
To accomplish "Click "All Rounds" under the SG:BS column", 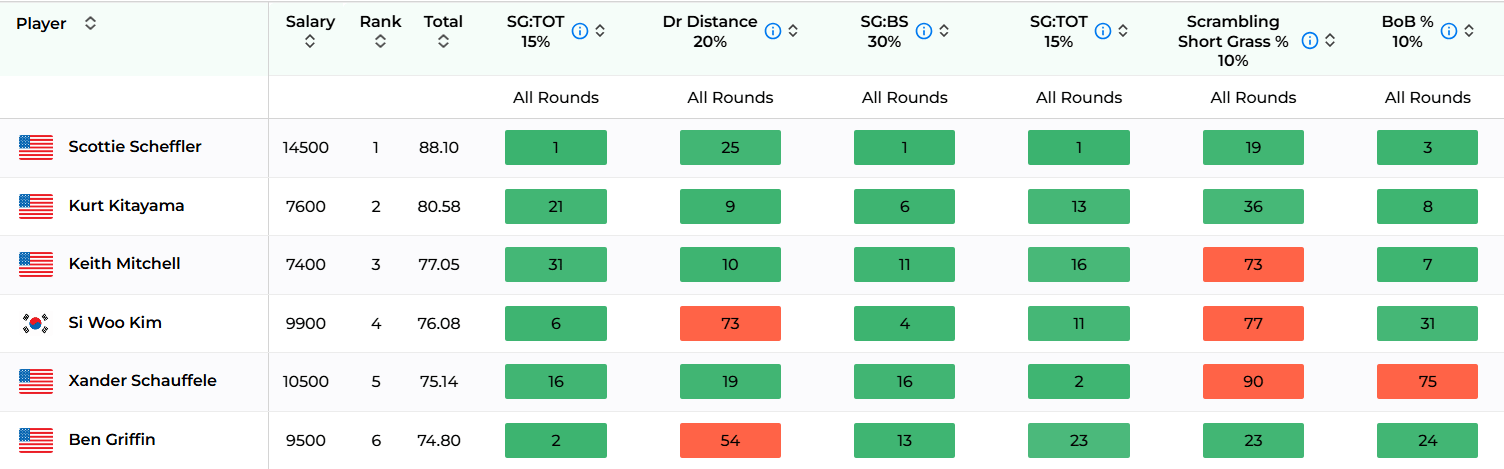I will click(x=904, y=98).
